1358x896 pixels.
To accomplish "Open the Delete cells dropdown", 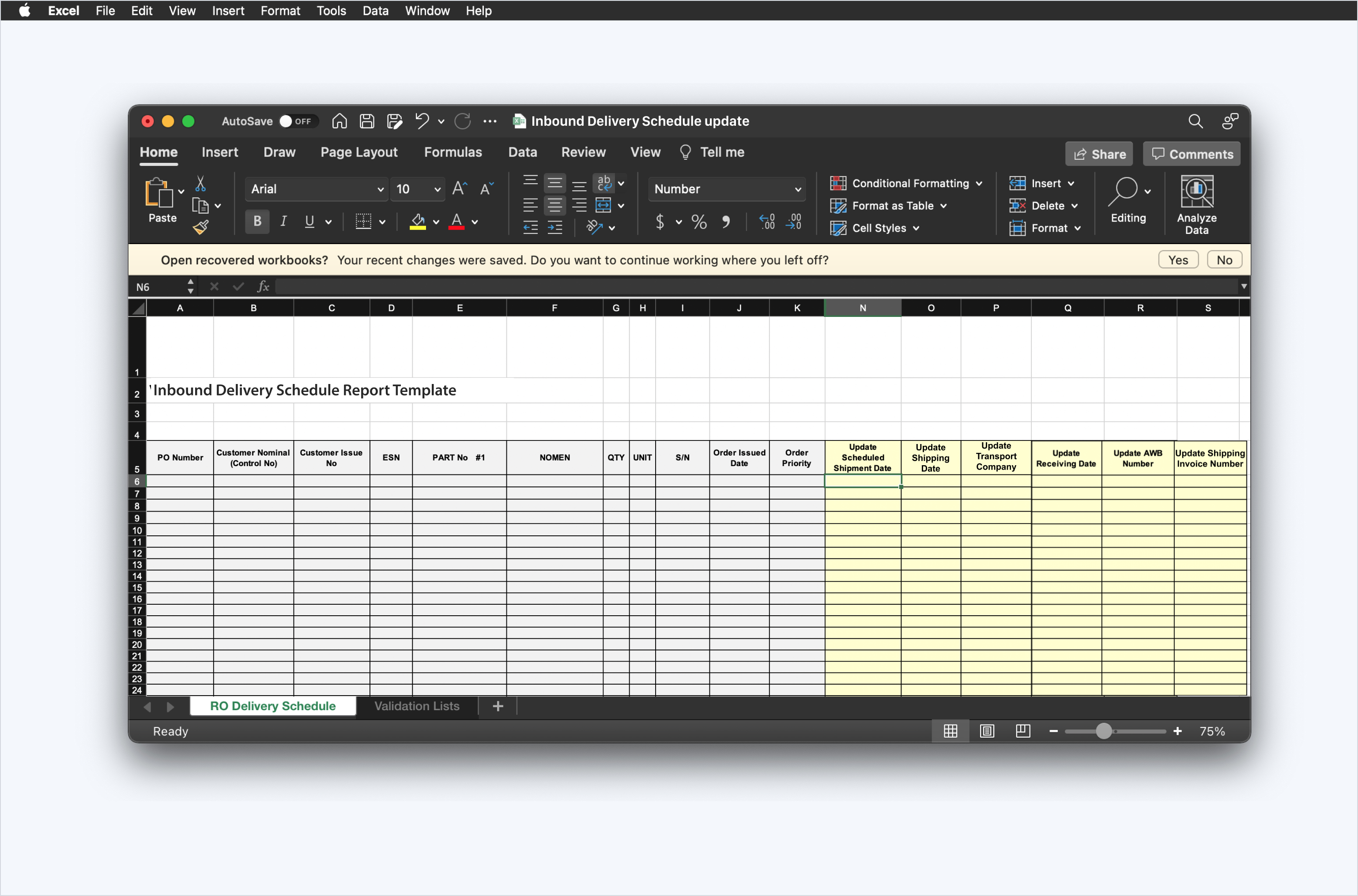I will pyautogui.click(x=1044, y=206).
